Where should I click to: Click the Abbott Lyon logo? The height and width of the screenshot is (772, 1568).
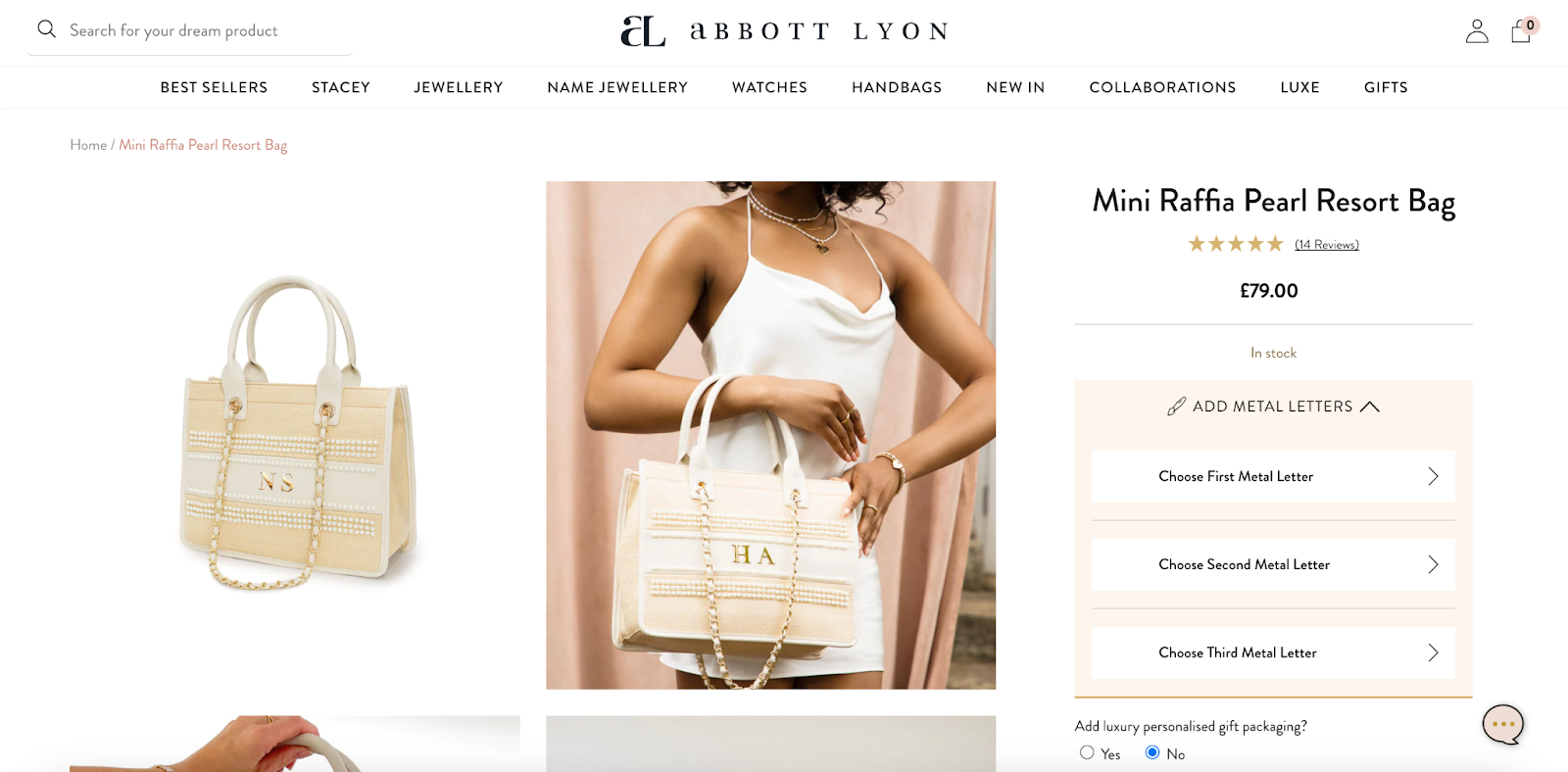[784, 31]
